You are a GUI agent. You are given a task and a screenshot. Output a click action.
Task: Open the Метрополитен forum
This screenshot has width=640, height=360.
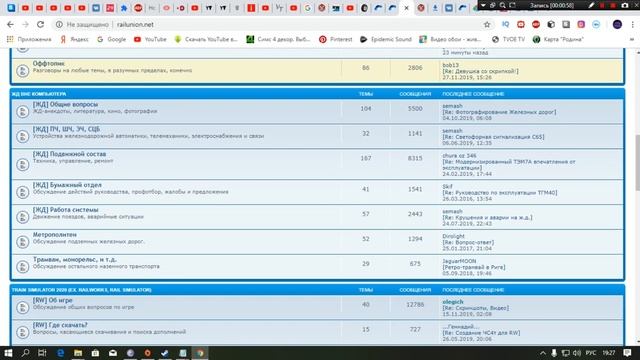[55, 235]
